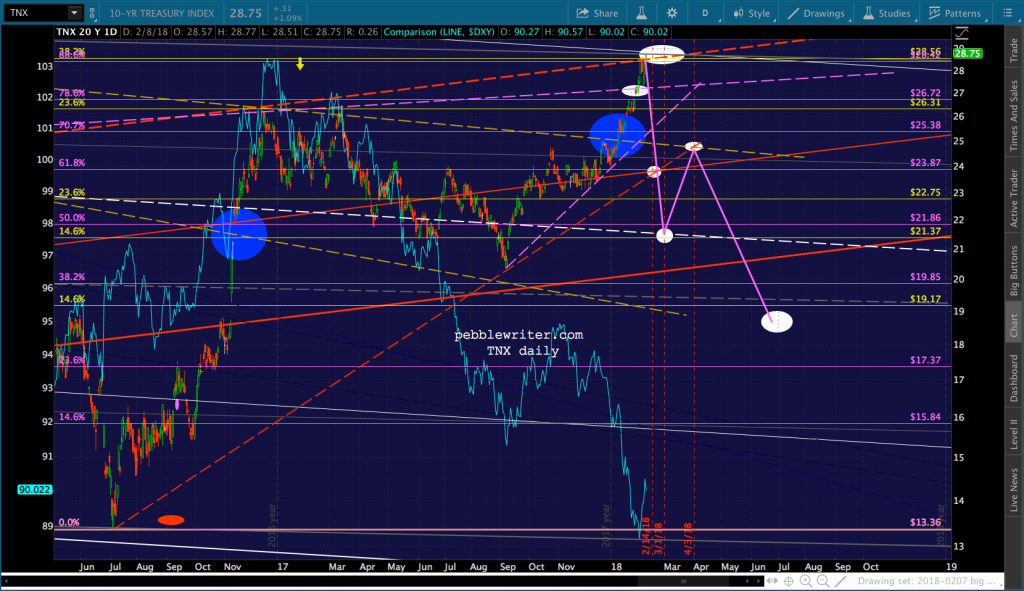
Task: Open the Live News side tab
Action: 1014,489
